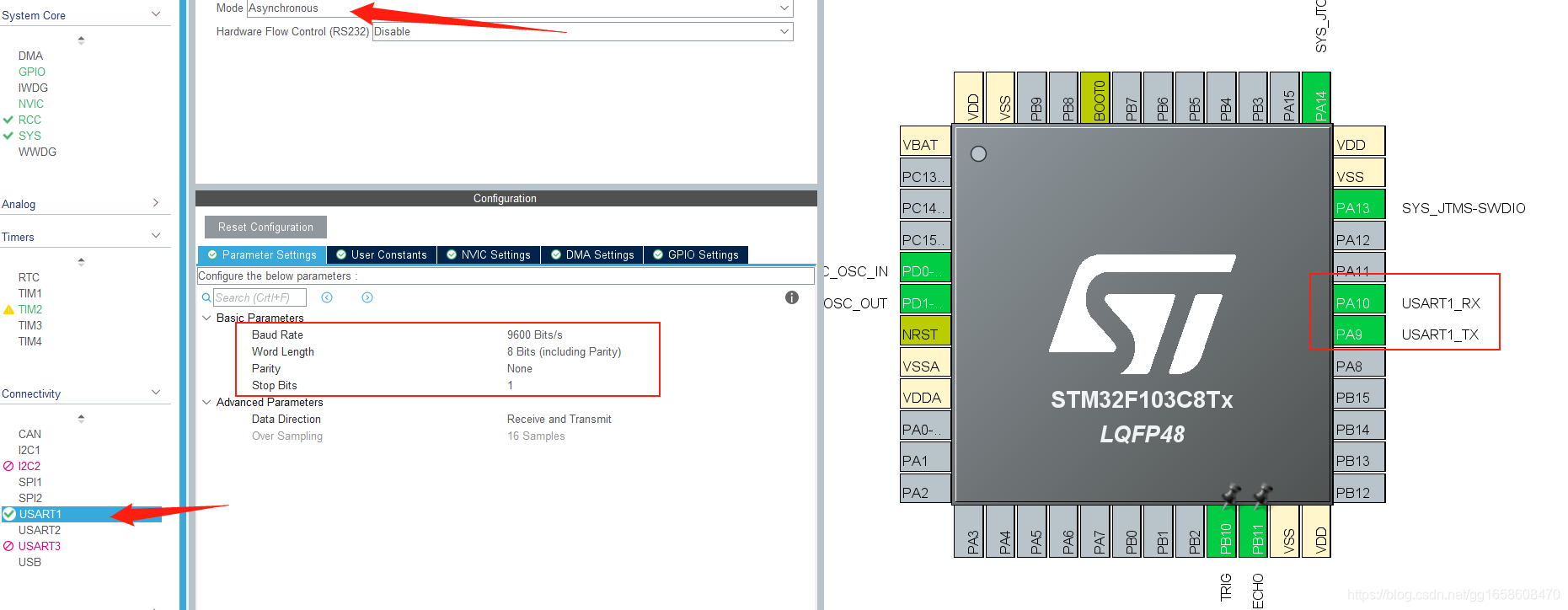Select DMA in System Core
Screen dimensions: 1568x610
click(x=30, y=56)
